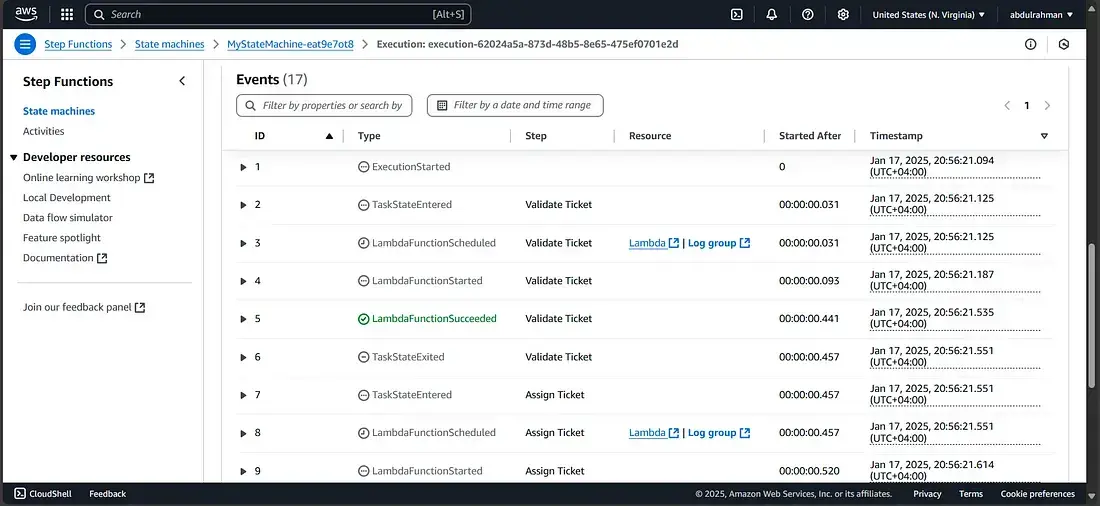Open Online learning workshop link

pyautogui.click(x=81, y=178)
